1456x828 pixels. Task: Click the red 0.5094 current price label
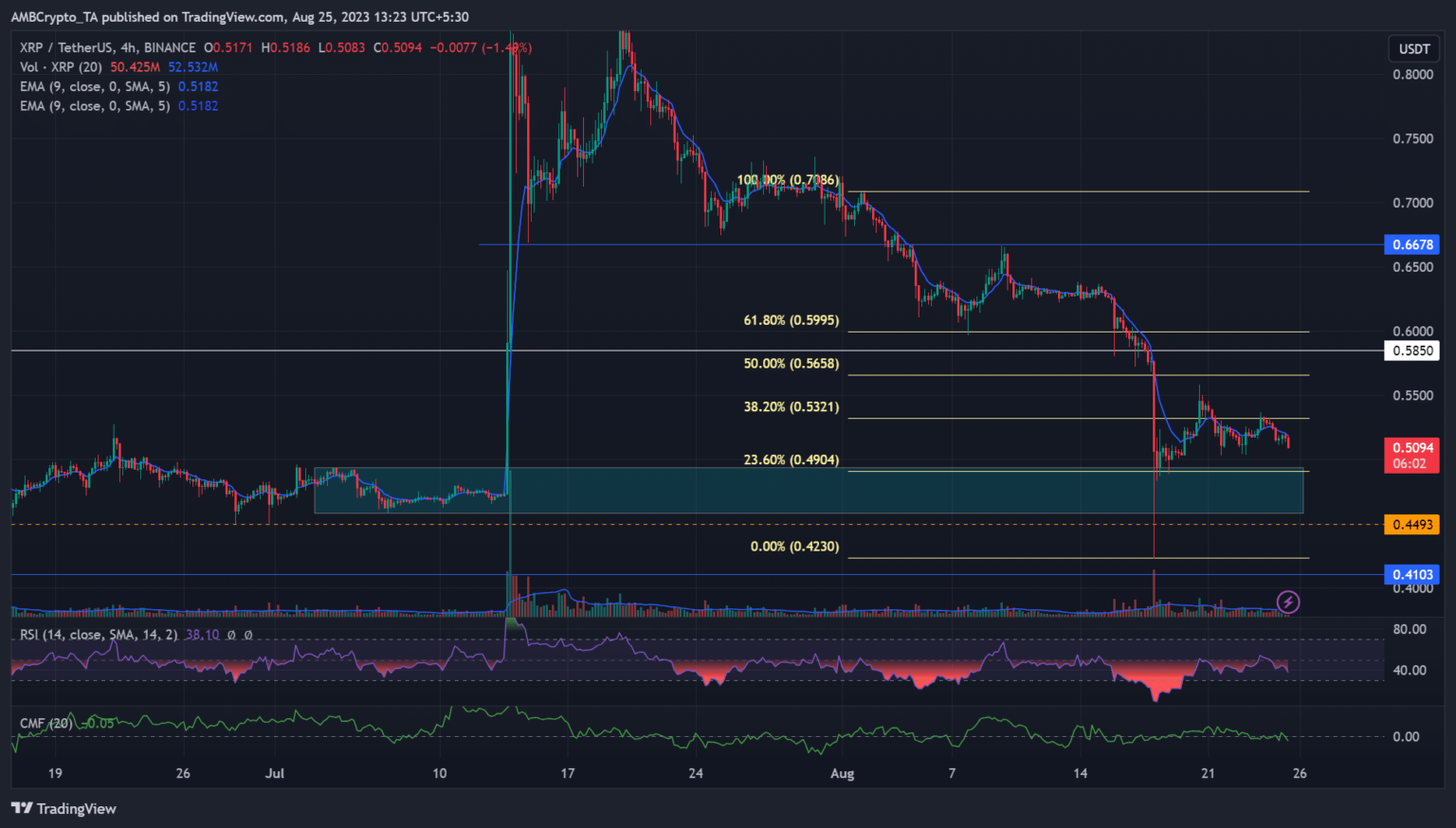tap(1411, 447)
